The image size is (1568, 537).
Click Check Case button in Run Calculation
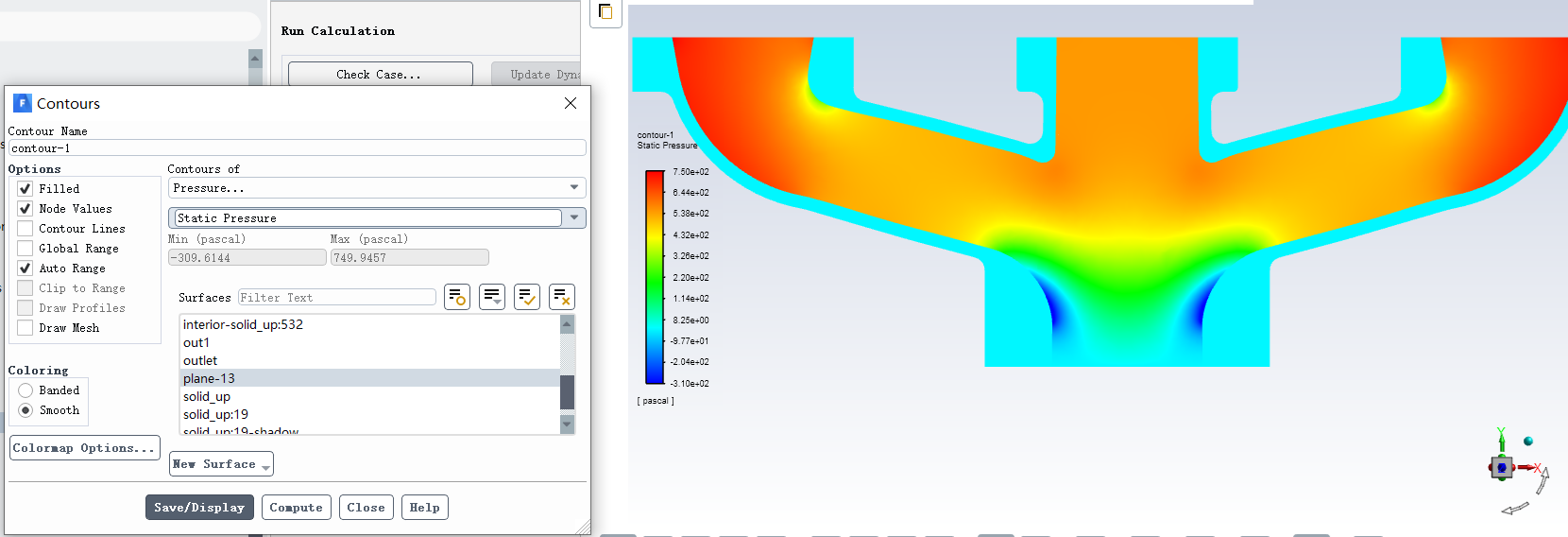coord(380,75)
